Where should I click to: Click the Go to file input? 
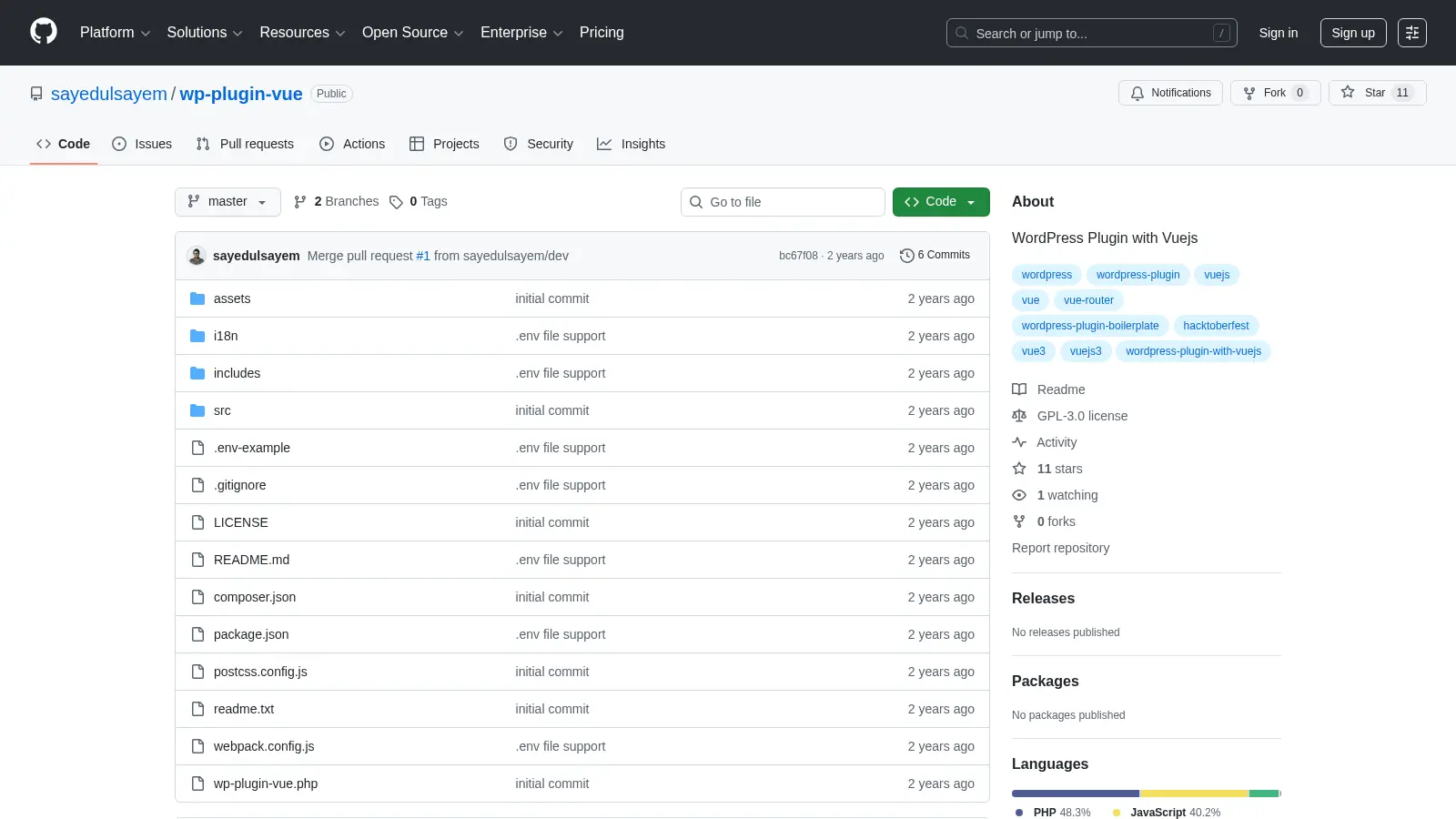point(783,202)
